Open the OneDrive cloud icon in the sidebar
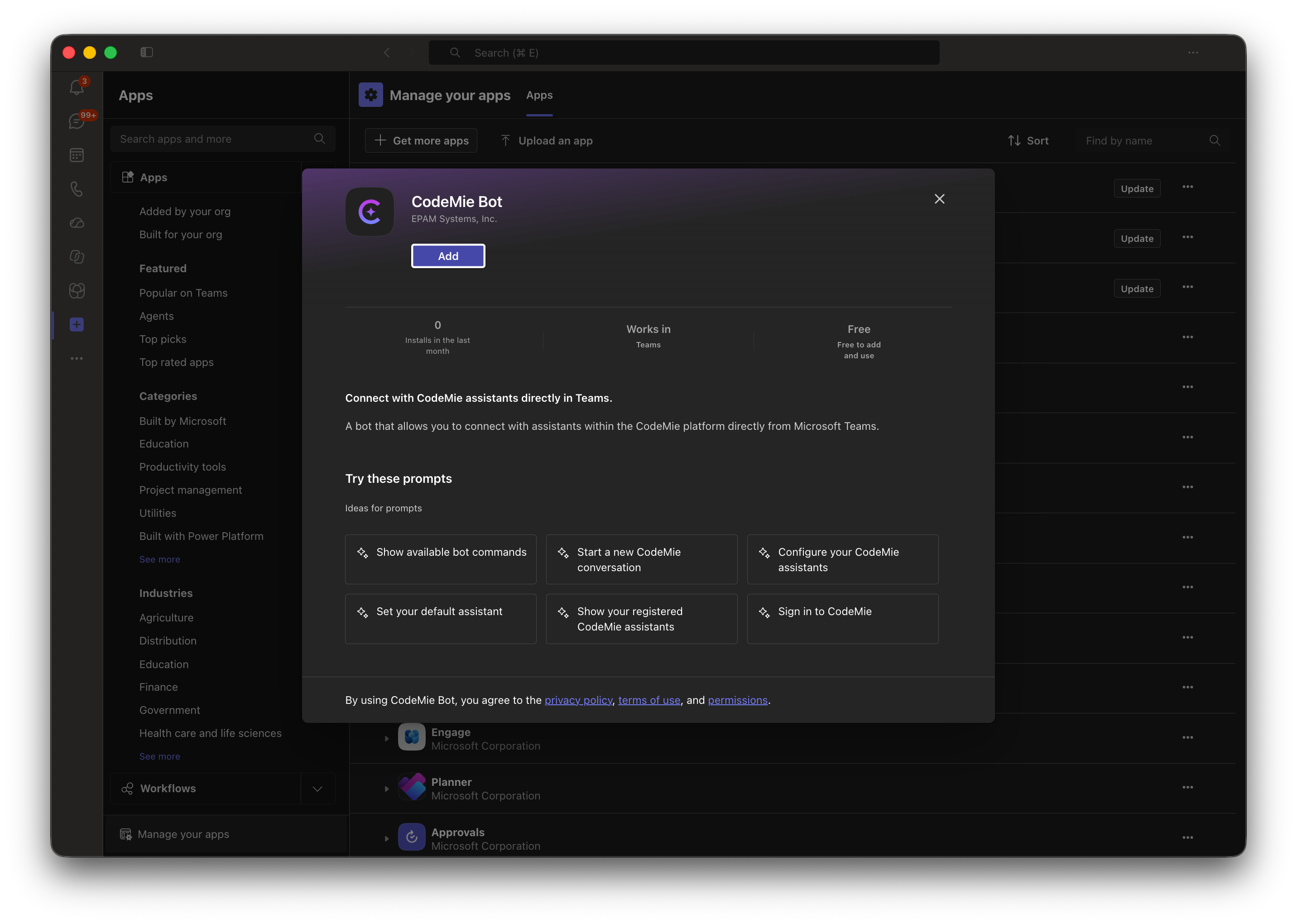1297x924 pixels. pos(77,223)
